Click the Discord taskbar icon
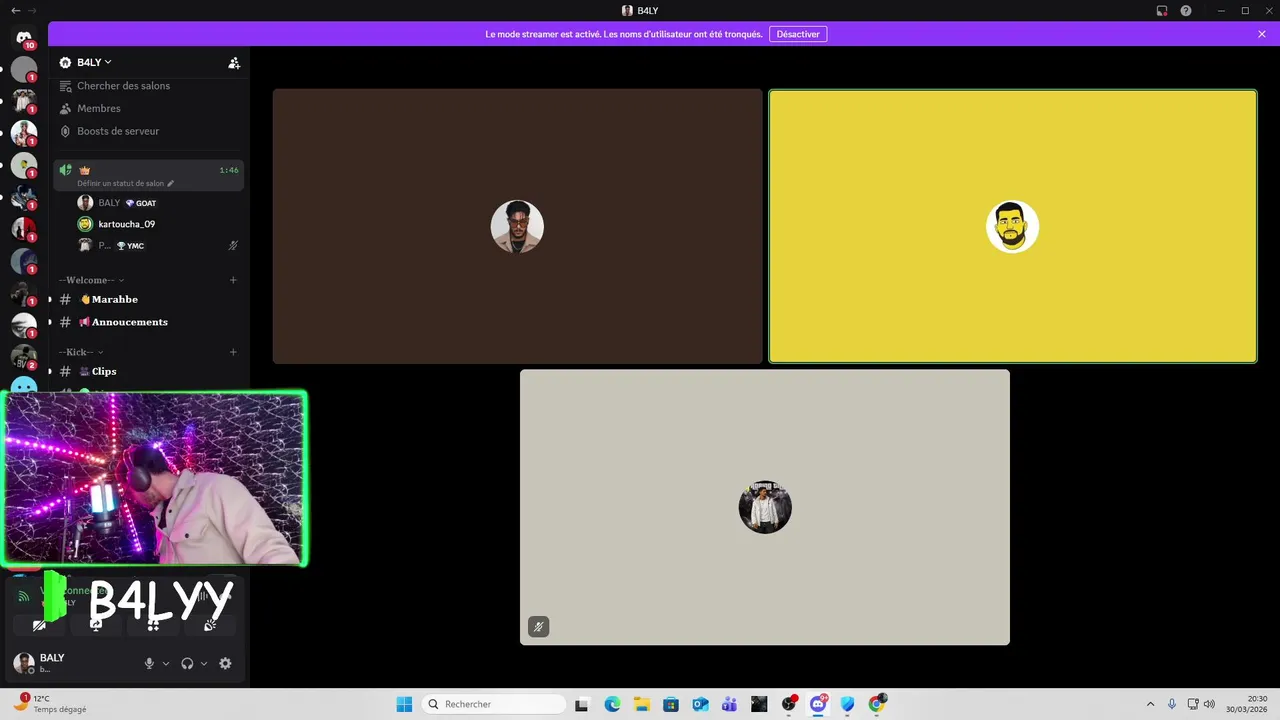 click(818, 704)
